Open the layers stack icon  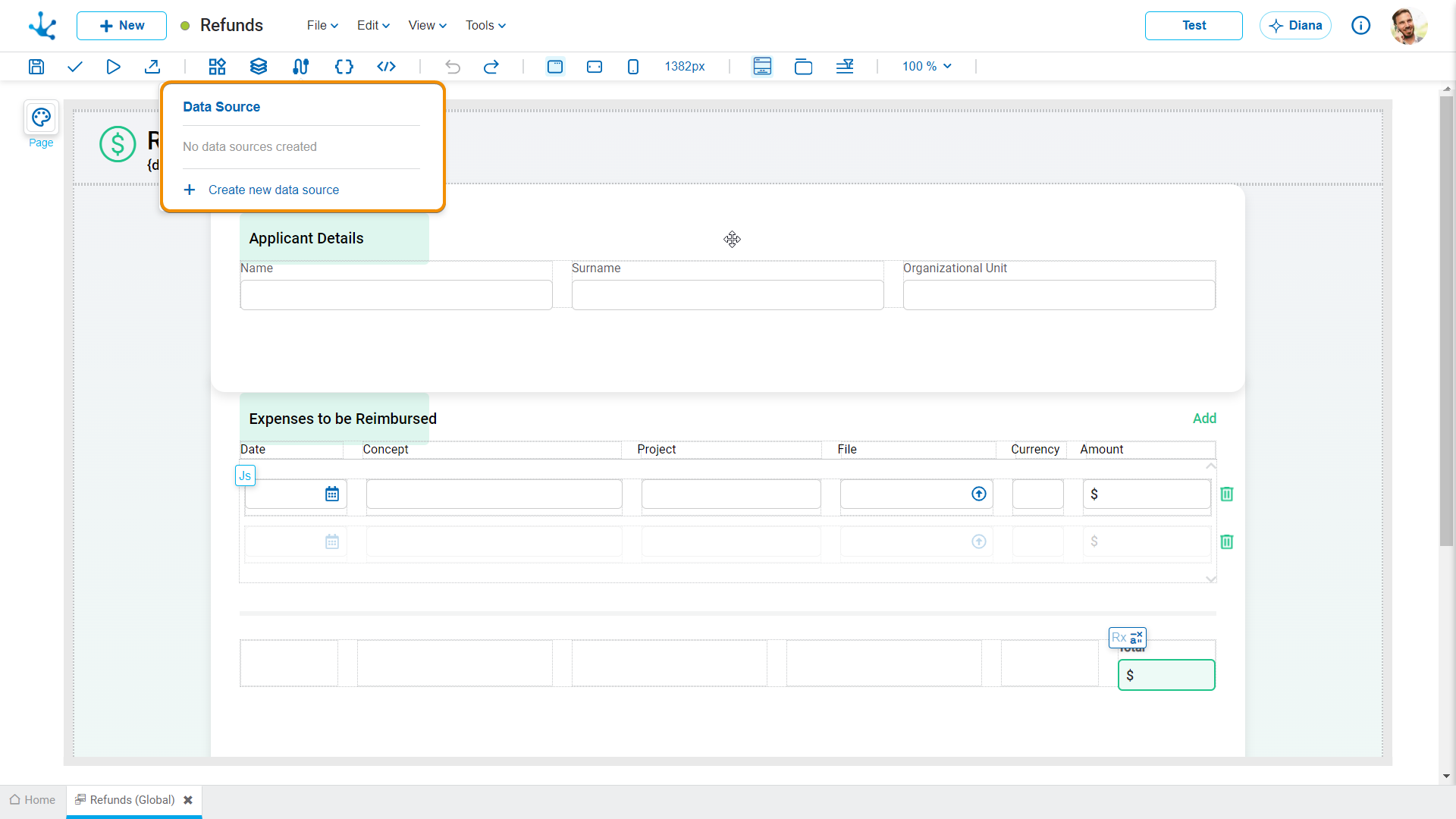click(259, 67)
